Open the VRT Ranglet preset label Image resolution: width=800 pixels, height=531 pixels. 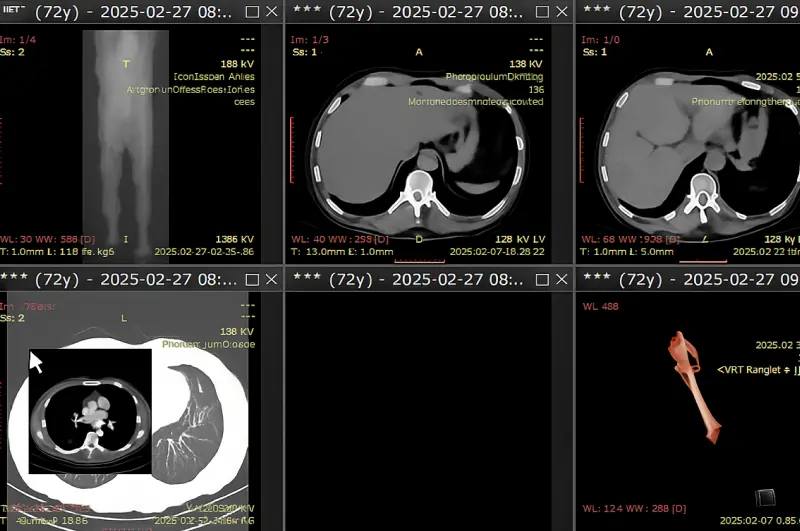coord(758,369)
